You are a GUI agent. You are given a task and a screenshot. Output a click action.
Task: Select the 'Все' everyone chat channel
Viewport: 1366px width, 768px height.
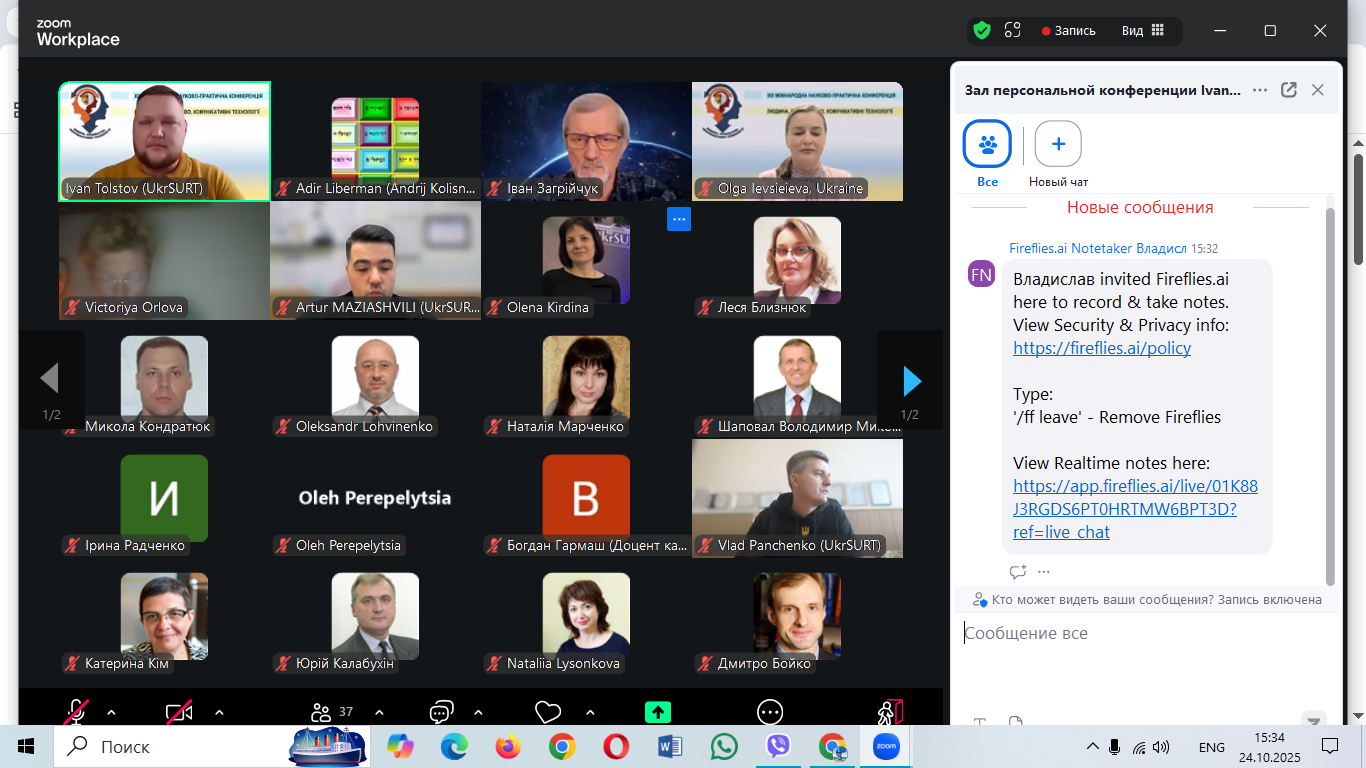click(x=987, y=145)
